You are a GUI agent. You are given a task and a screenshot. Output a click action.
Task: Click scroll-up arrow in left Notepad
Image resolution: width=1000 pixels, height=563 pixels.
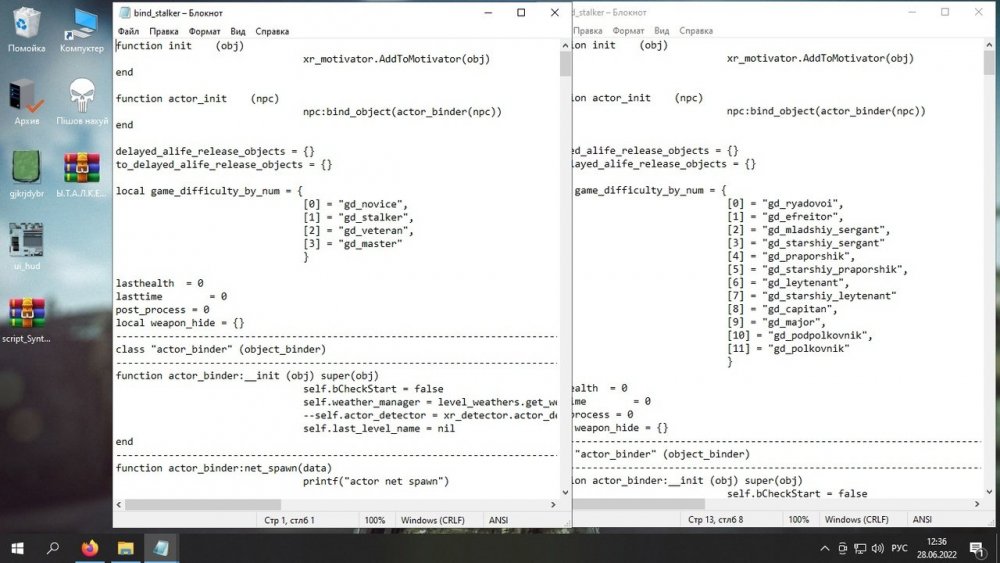(x=565, y=46)
